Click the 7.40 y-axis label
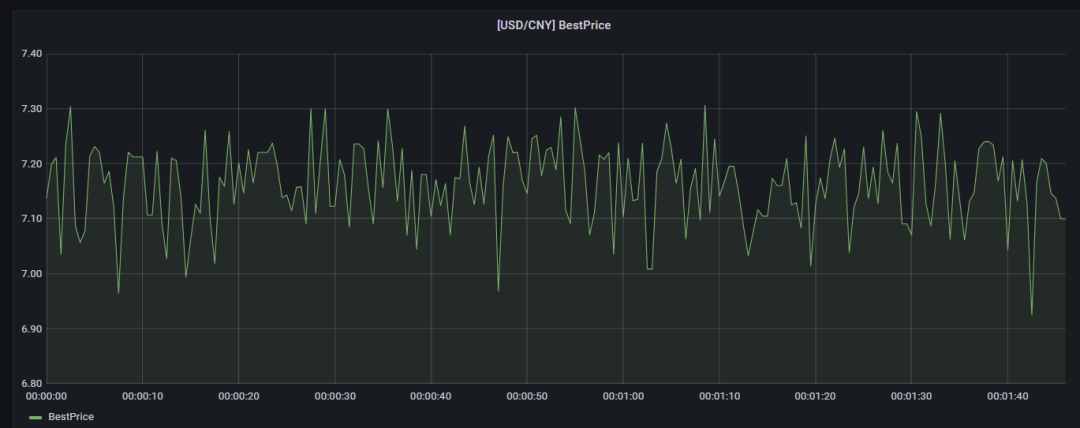 [x=32, y=54]
